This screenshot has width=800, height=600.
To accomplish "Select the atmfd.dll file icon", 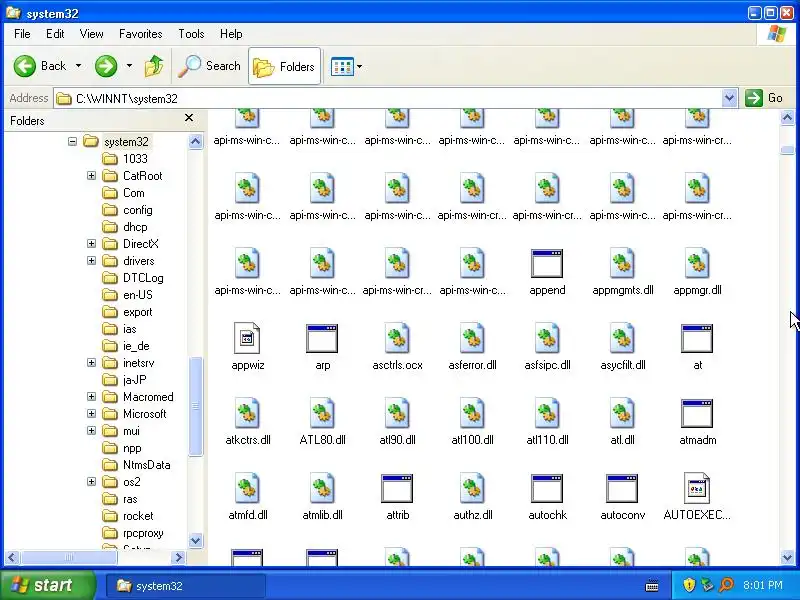I will click(247, 488).
